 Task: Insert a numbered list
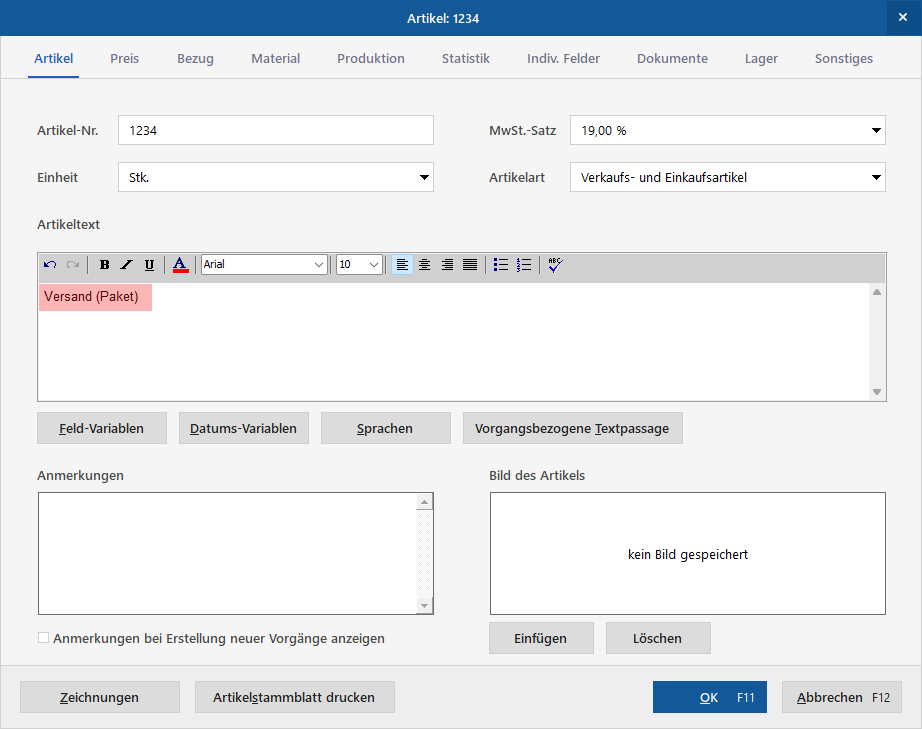pyautogui.click(x=524, y=265)
